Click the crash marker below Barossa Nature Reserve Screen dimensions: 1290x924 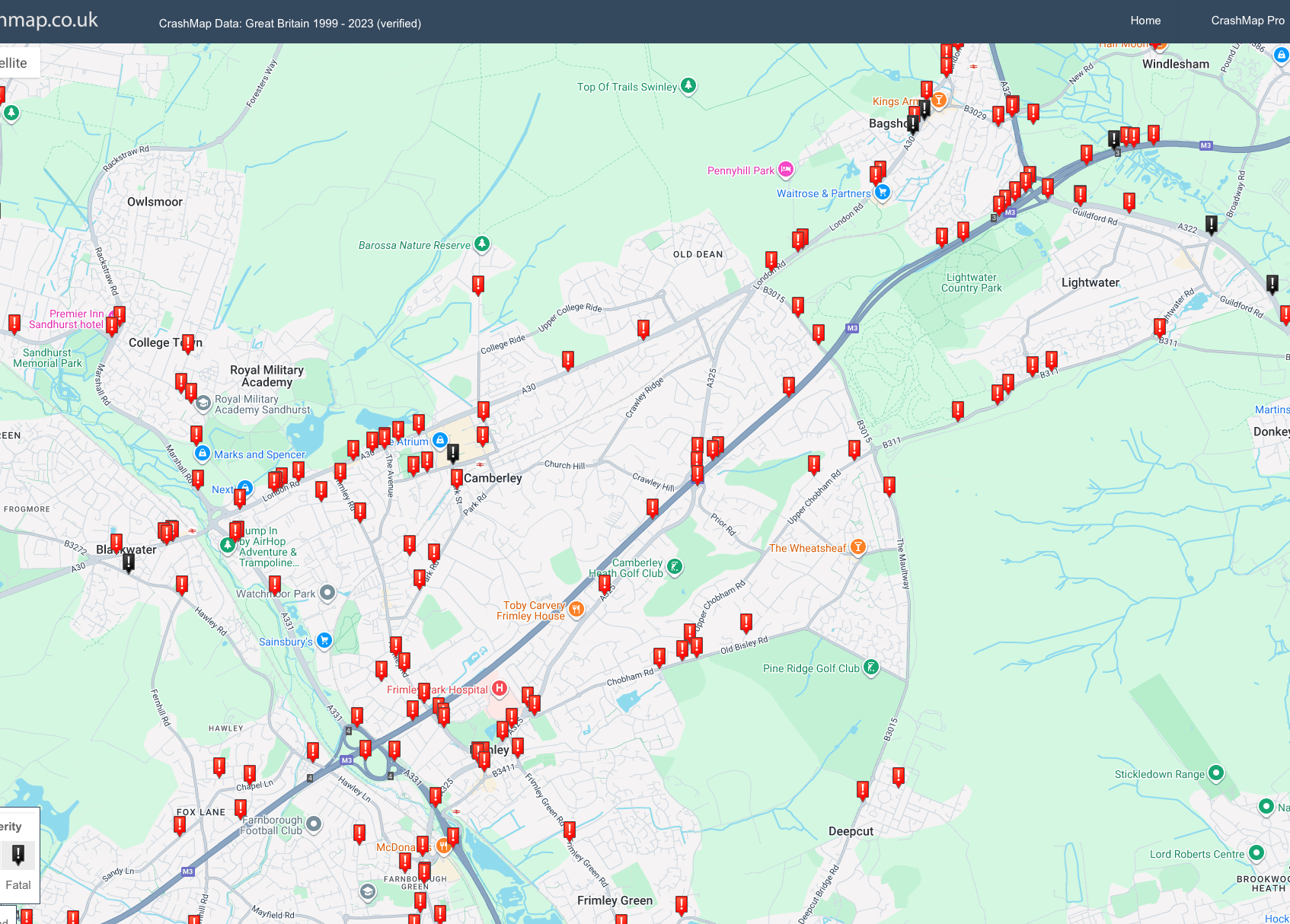pos(478,285)
